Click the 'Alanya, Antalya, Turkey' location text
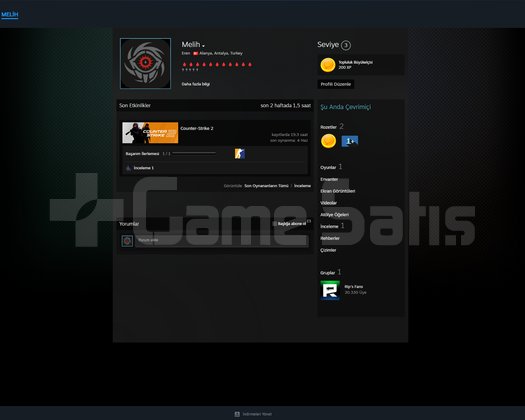The width and height of the screenshot is (525, 420). click(x=221, y=53)
